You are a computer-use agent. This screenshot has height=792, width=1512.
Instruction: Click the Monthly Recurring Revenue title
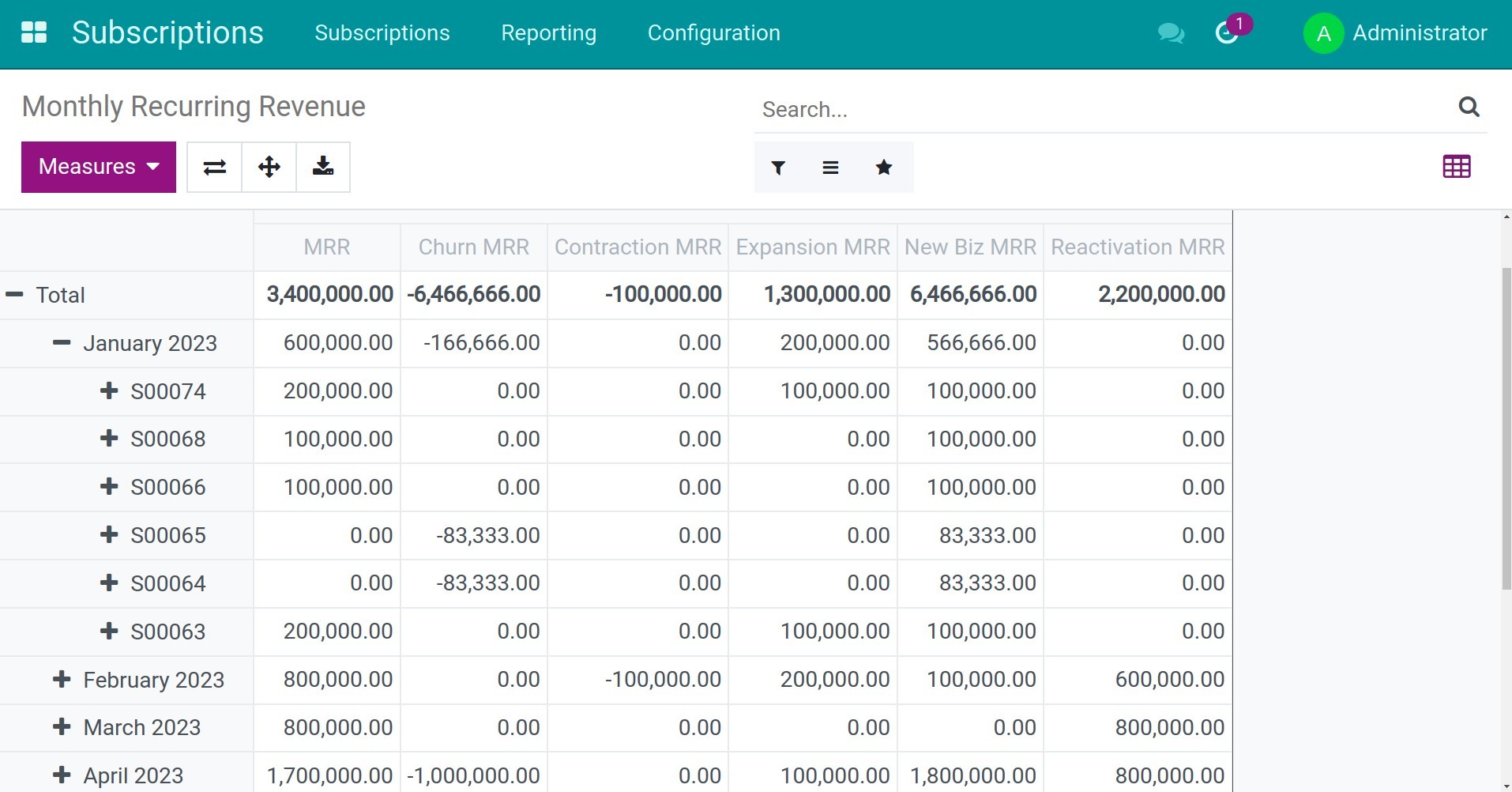coord(194,107)
